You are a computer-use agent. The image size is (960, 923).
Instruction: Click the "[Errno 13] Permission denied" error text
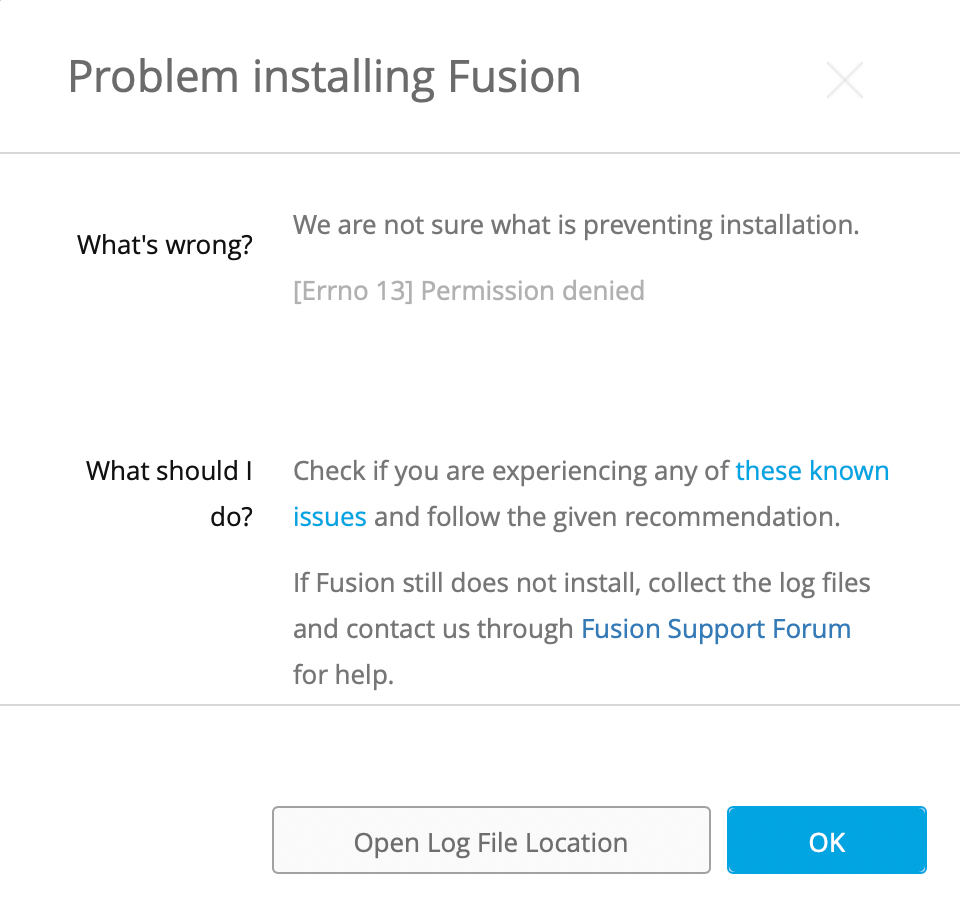[468, 291]
